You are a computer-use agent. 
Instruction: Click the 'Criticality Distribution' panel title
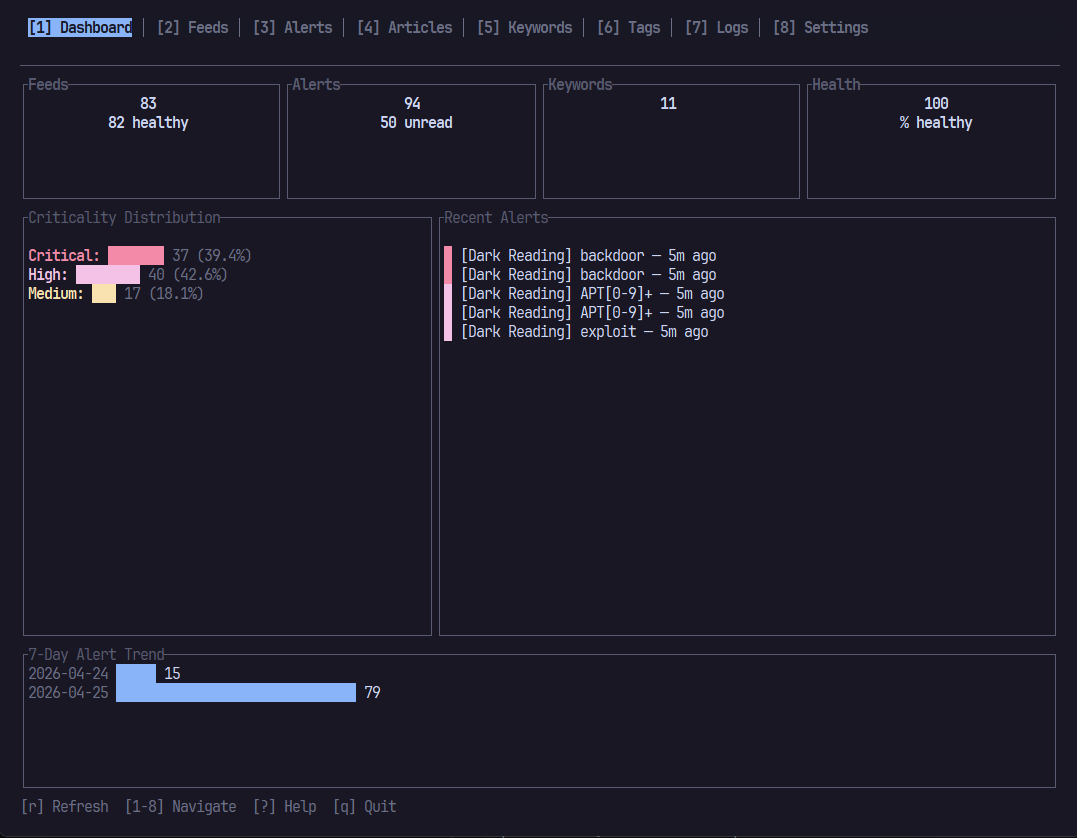pos(124,218)
